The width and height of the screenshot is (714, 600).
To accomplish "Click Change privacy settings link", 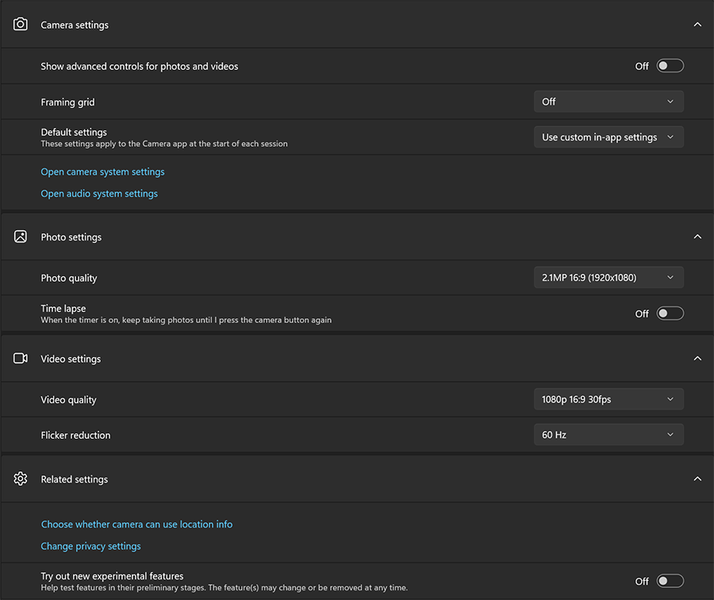I will (x=91, y=546).
